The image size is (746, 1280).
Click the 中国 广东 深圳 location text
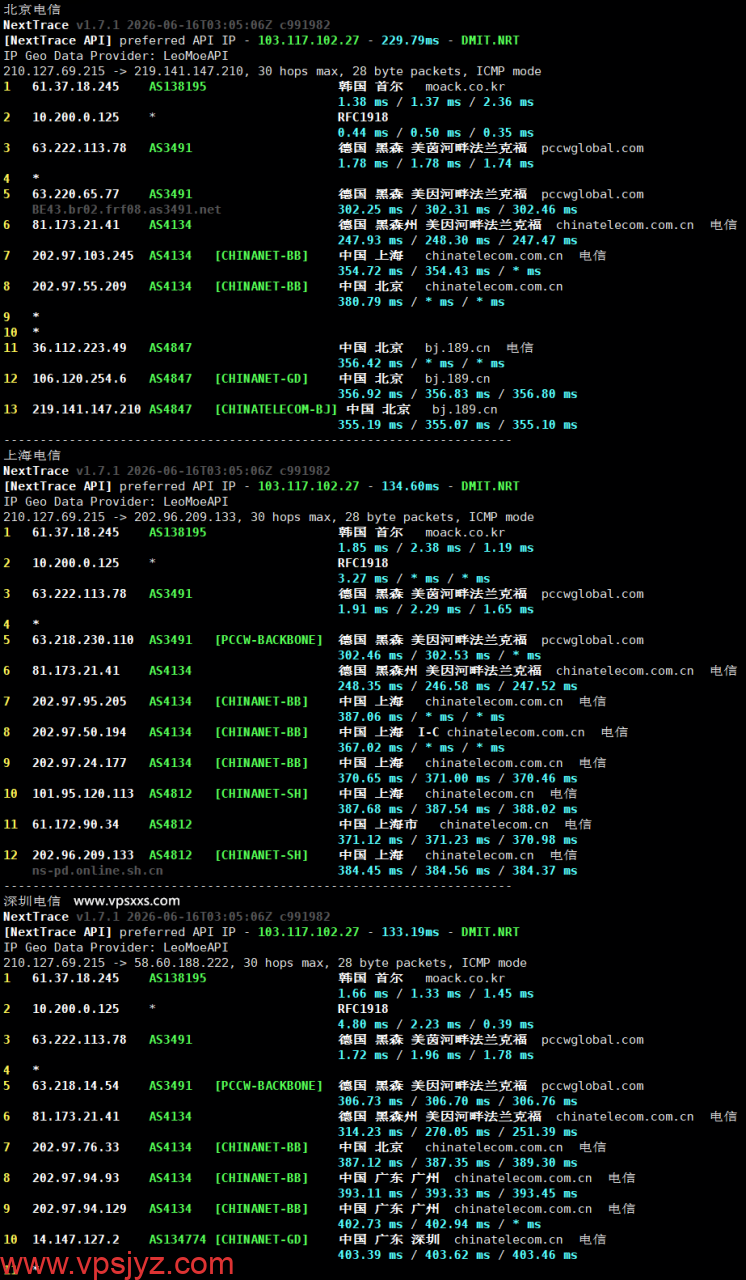click(x=389, y=1240)
